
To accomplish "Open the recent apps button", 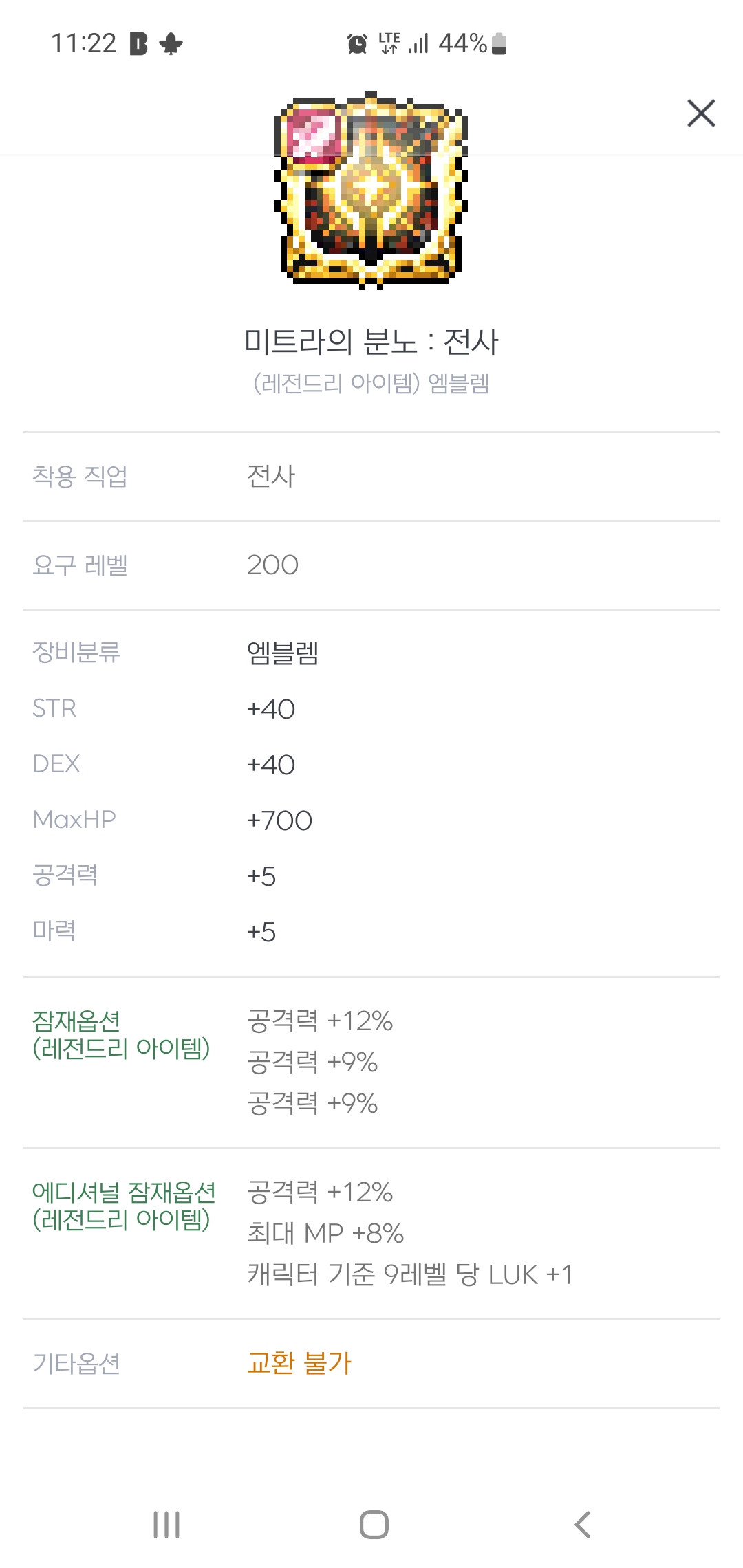I will 166,1525.
